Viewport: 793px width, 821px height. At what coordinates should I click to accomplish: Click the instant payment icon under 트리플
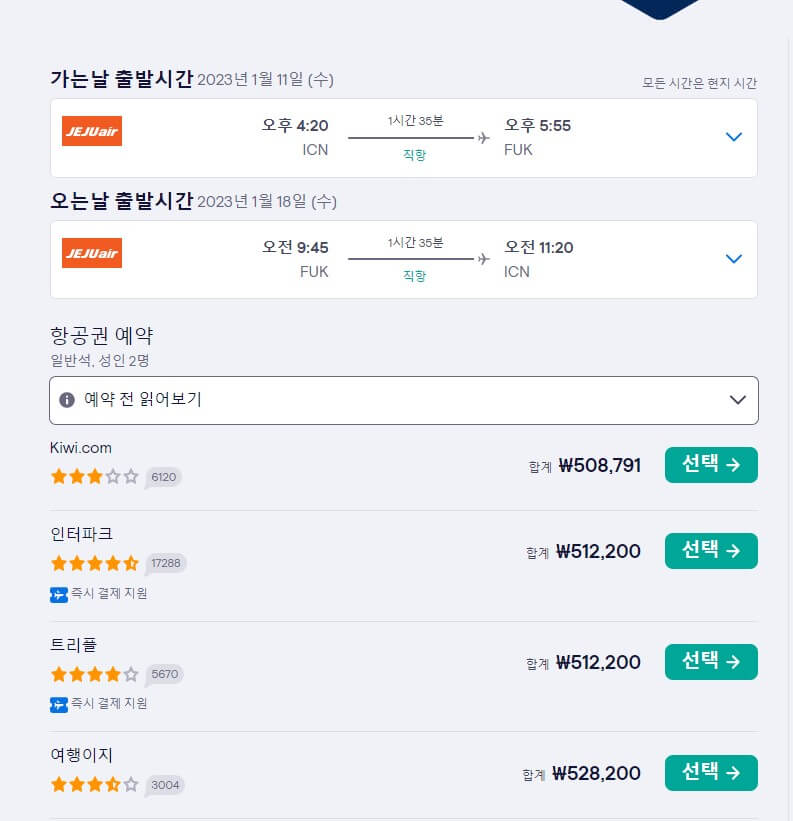click(x=59, y=705)
